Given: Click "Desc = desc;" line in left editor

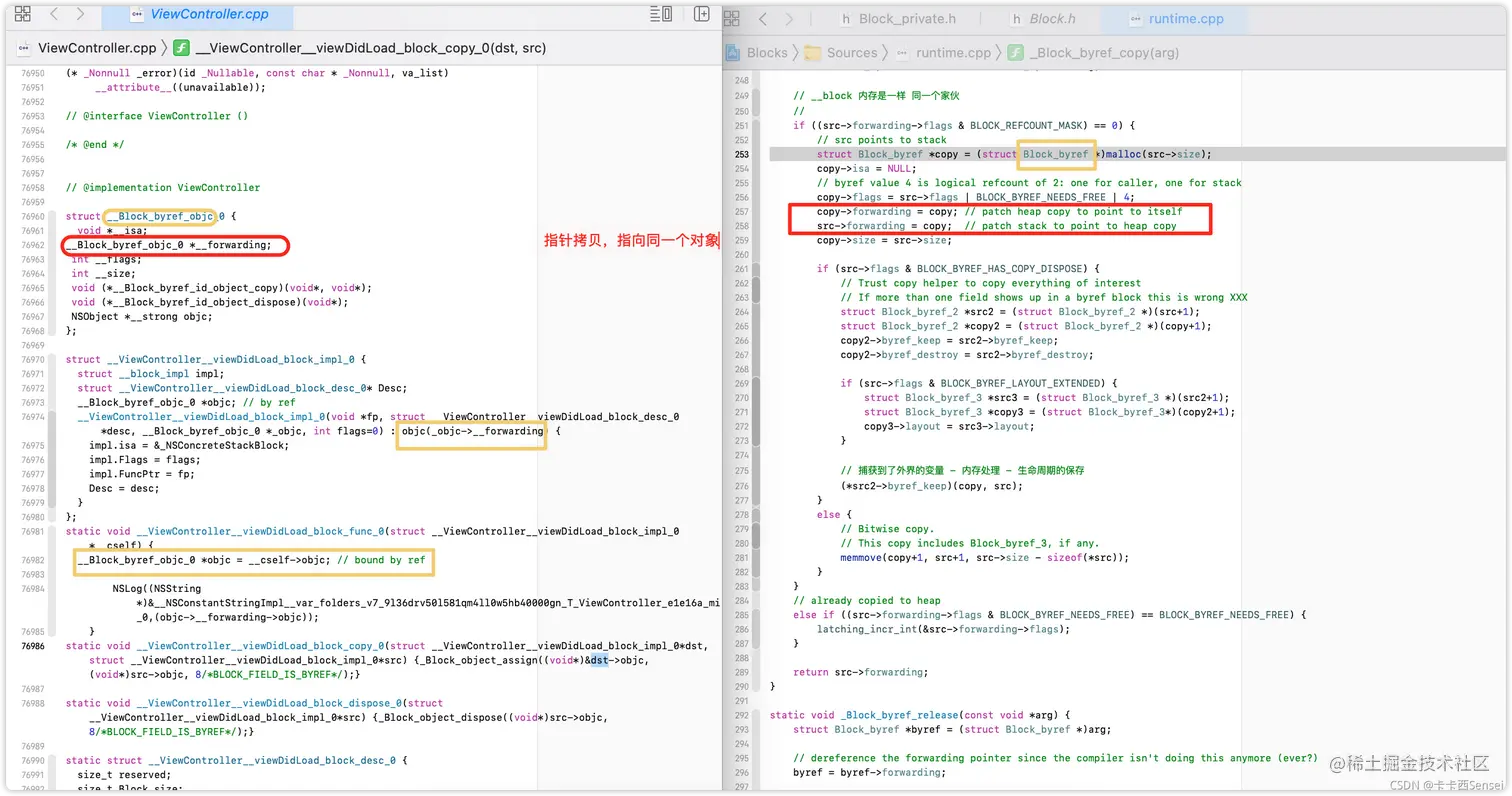Looking at the screenshot, I should (x=124, y=488).
